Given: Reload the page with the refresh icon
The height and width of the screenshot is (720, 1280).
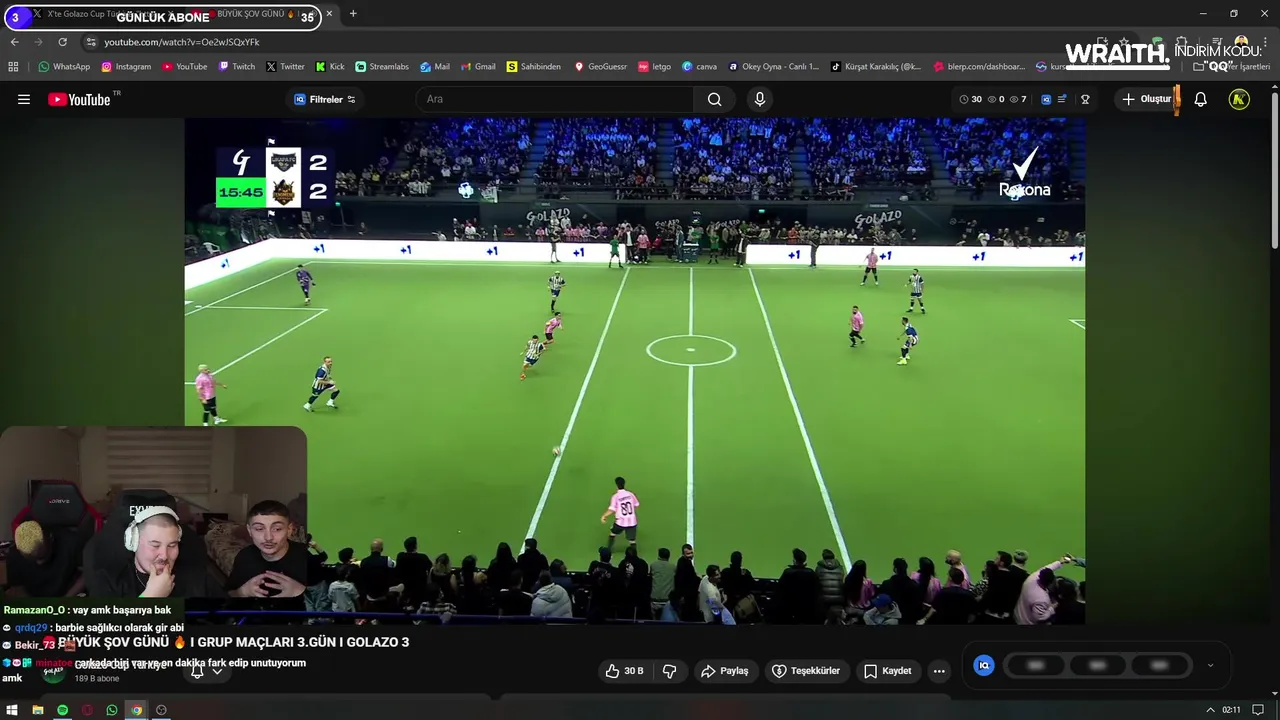Looking at the screenshot, I should pyautogui.click(x=62, y=42).
